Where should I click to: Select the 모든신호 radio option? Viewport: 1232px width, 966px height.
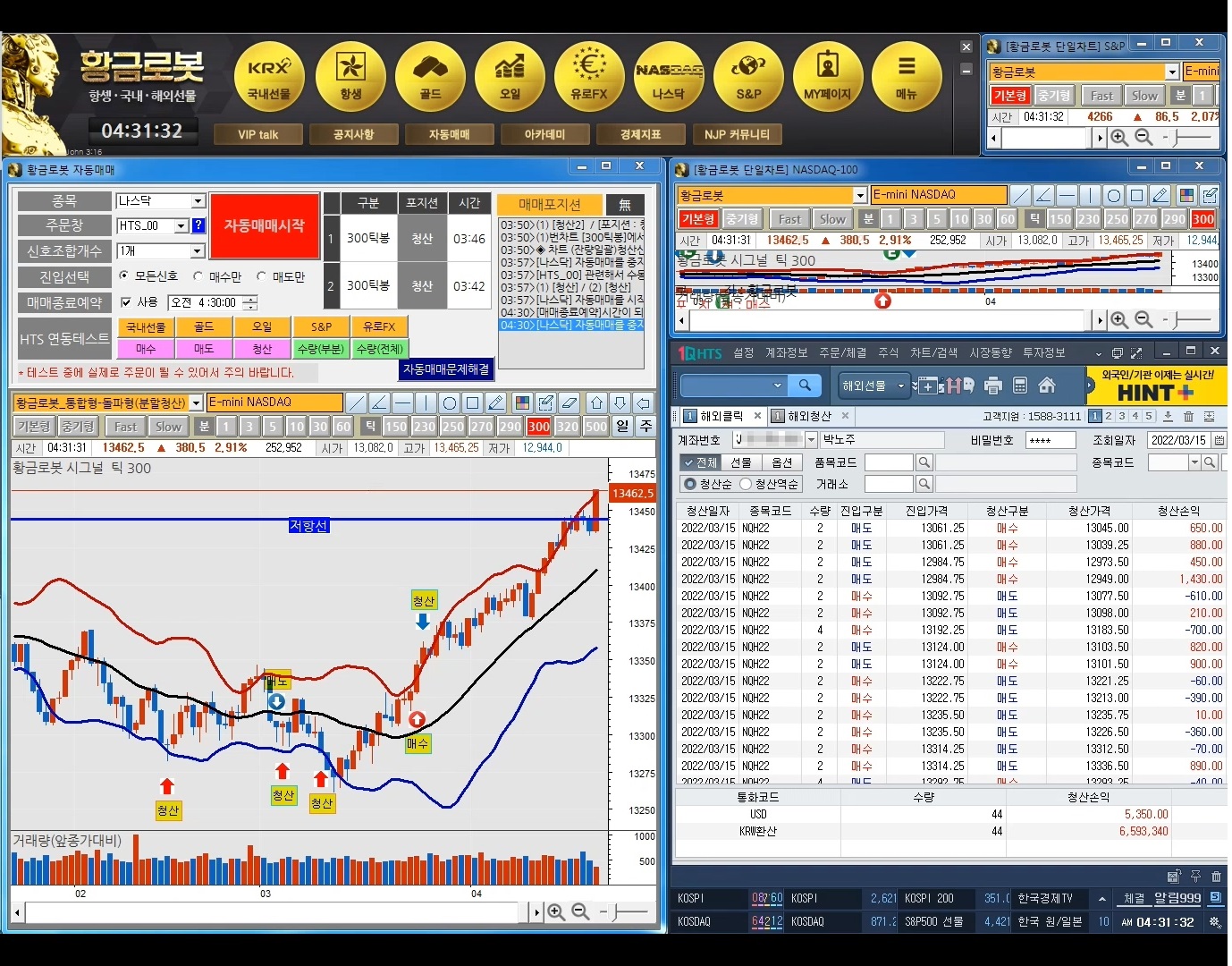[124, 276]
